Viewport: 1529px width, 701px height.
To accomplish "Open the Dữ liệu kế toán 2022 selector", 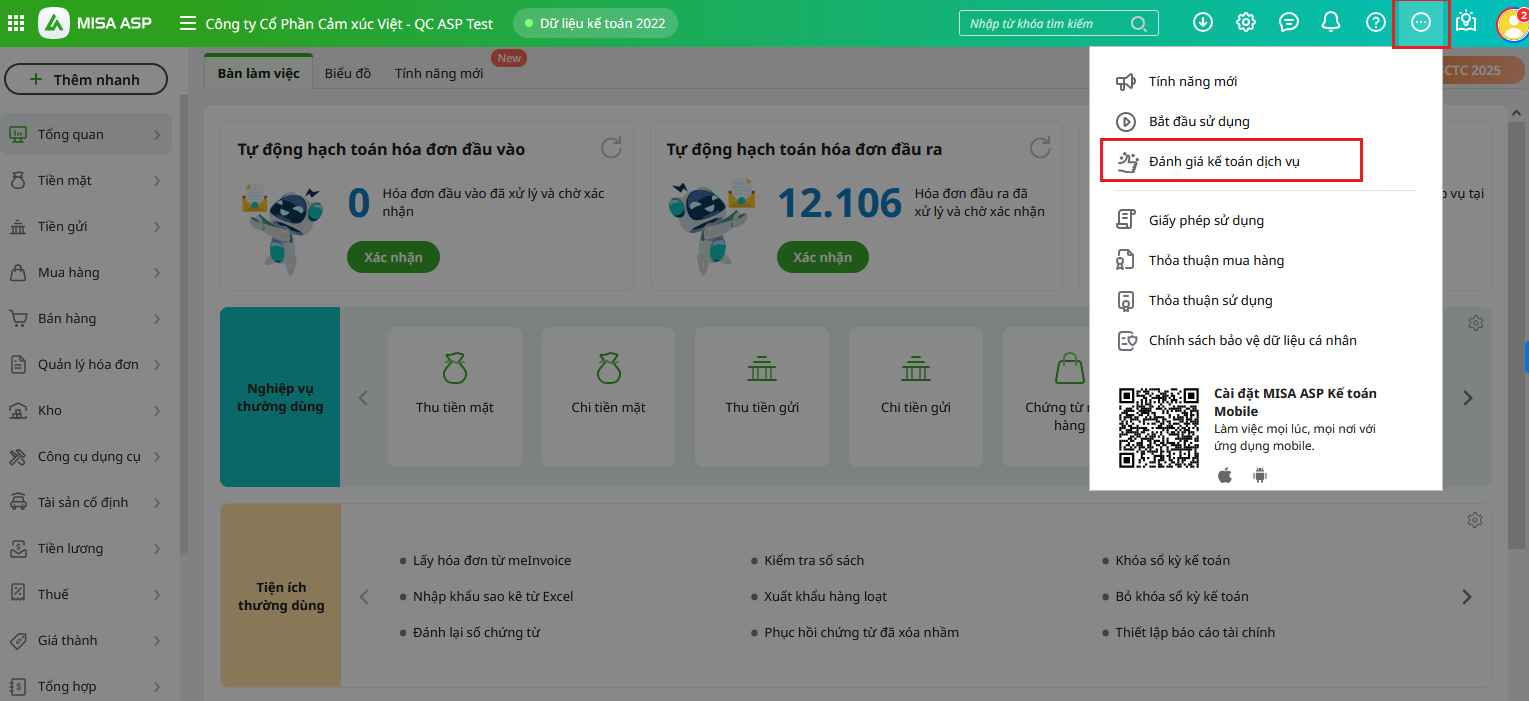I will (595, 23).
